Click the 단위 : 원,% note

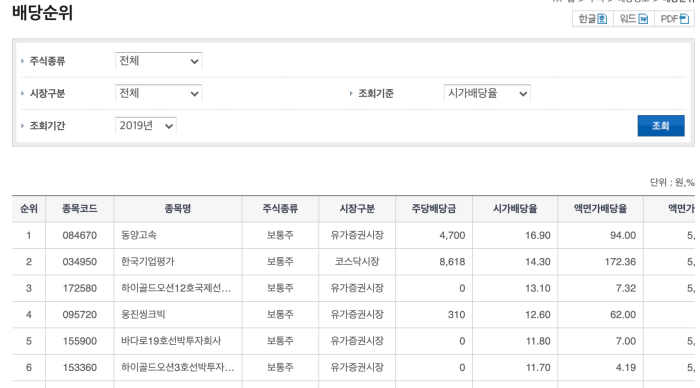672,182
